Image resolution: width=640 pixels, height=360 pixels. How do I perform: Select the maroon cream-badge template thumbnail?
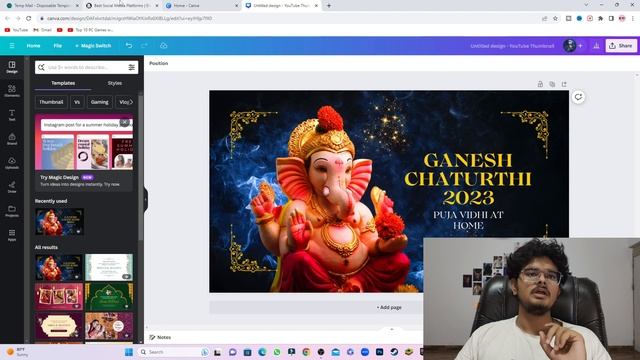59,326
